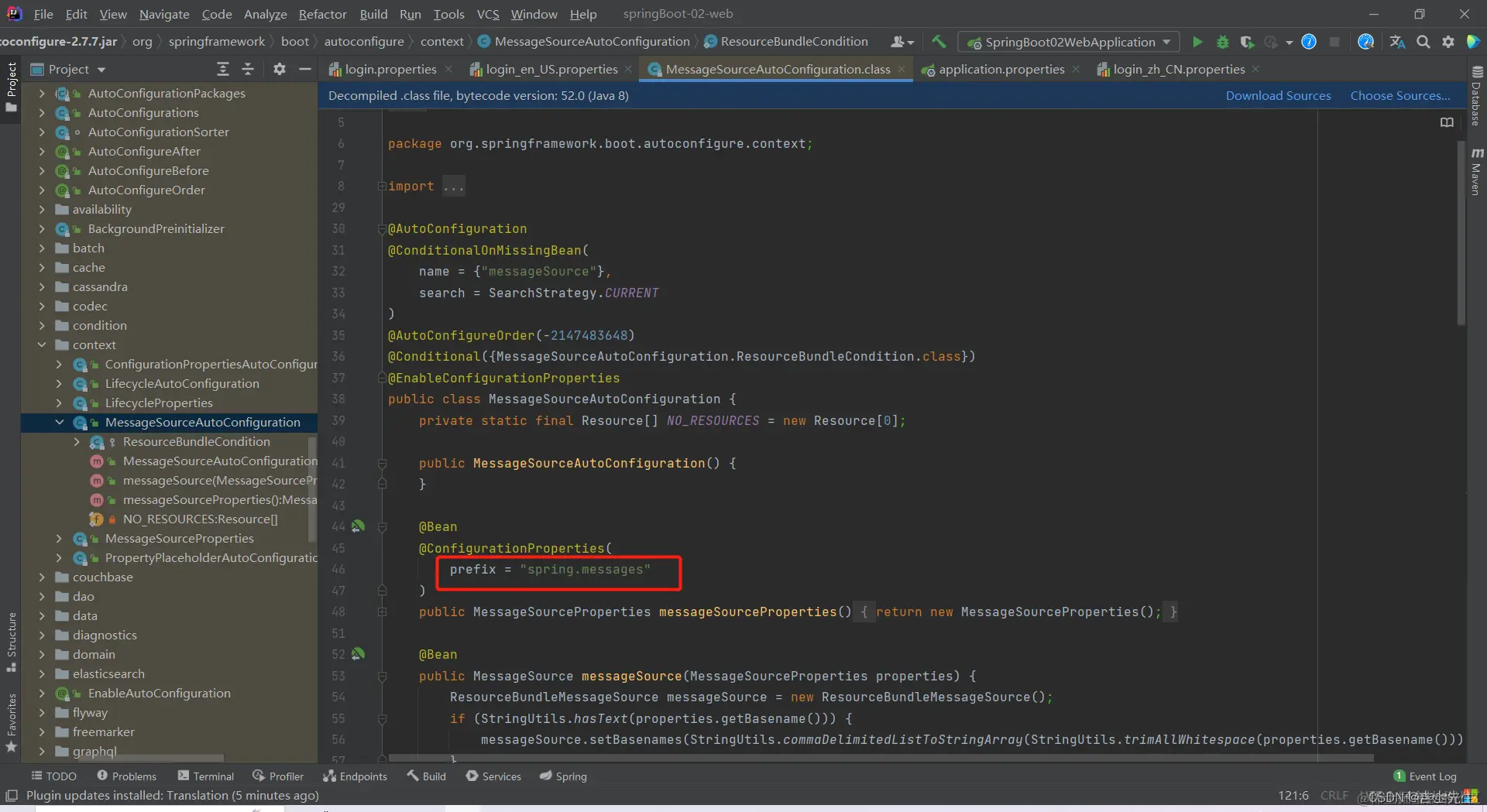Screen dimensions: 1487x812
Task: Run with Coverage using the shield icon
Action: [1247, 42]
